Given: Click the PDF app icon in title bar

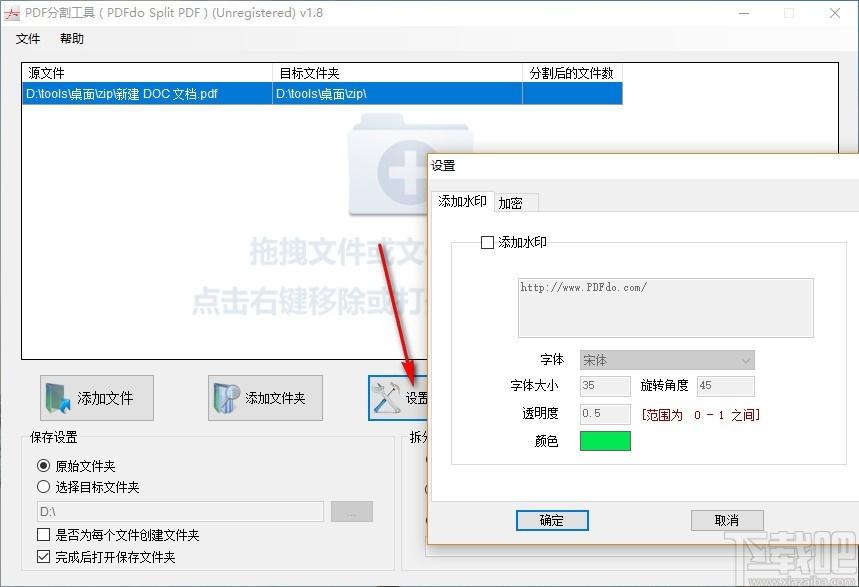Looking at the screenshot, I should (x=12, y=13).
